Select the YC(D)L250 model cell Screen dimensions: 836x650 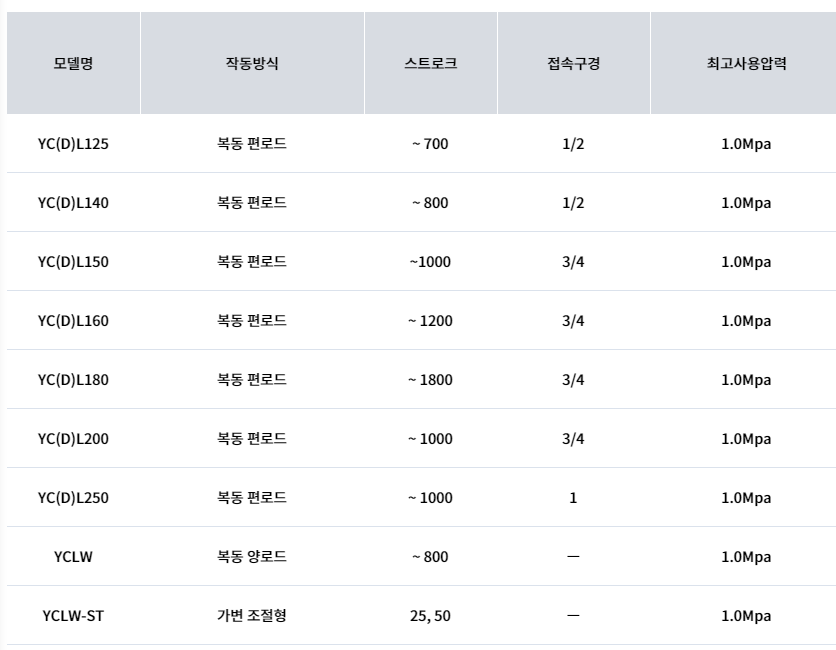pos(73,498)
